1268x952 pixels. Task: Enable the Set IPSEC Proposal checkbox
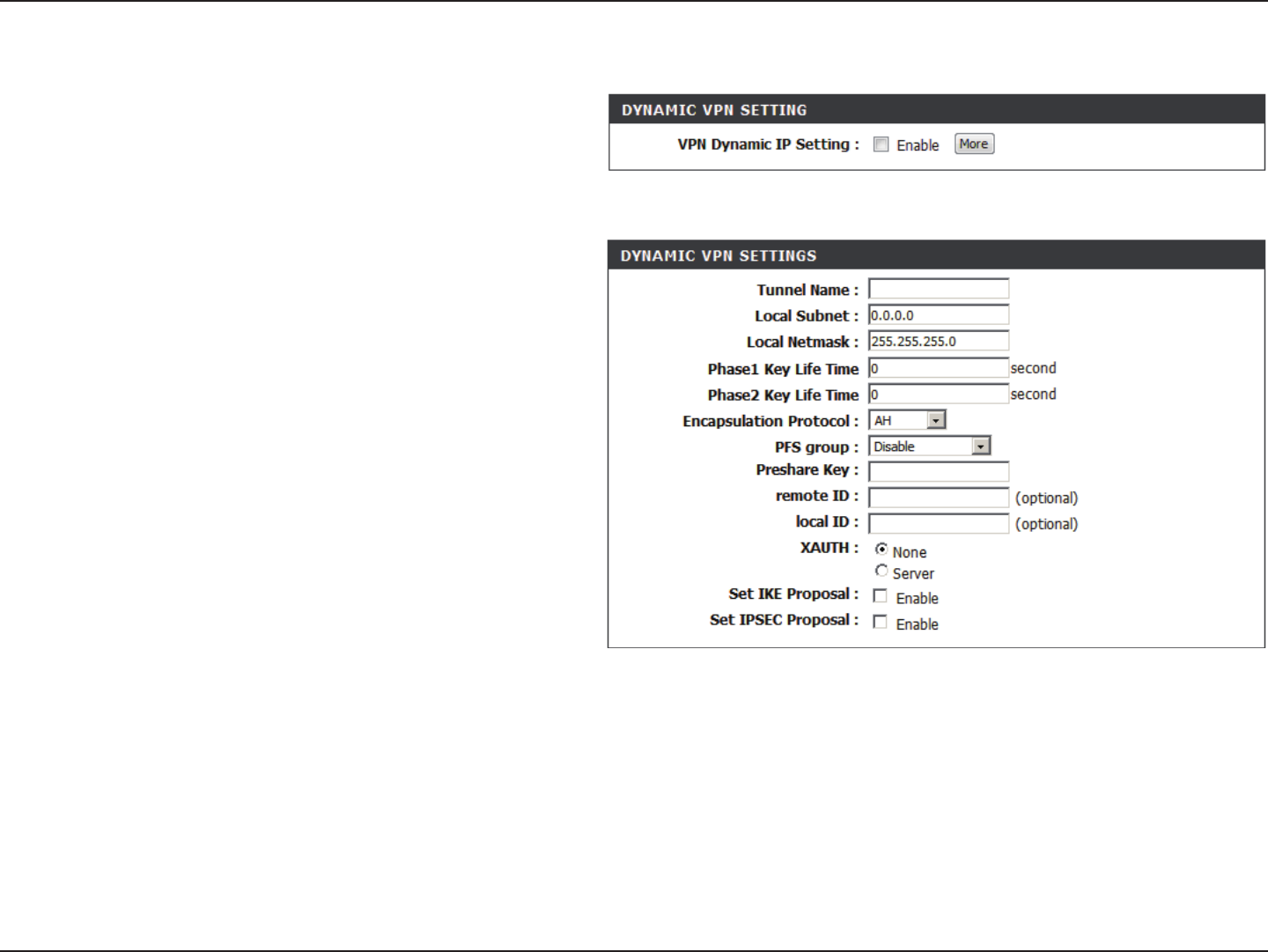click(x=880, y=622)
